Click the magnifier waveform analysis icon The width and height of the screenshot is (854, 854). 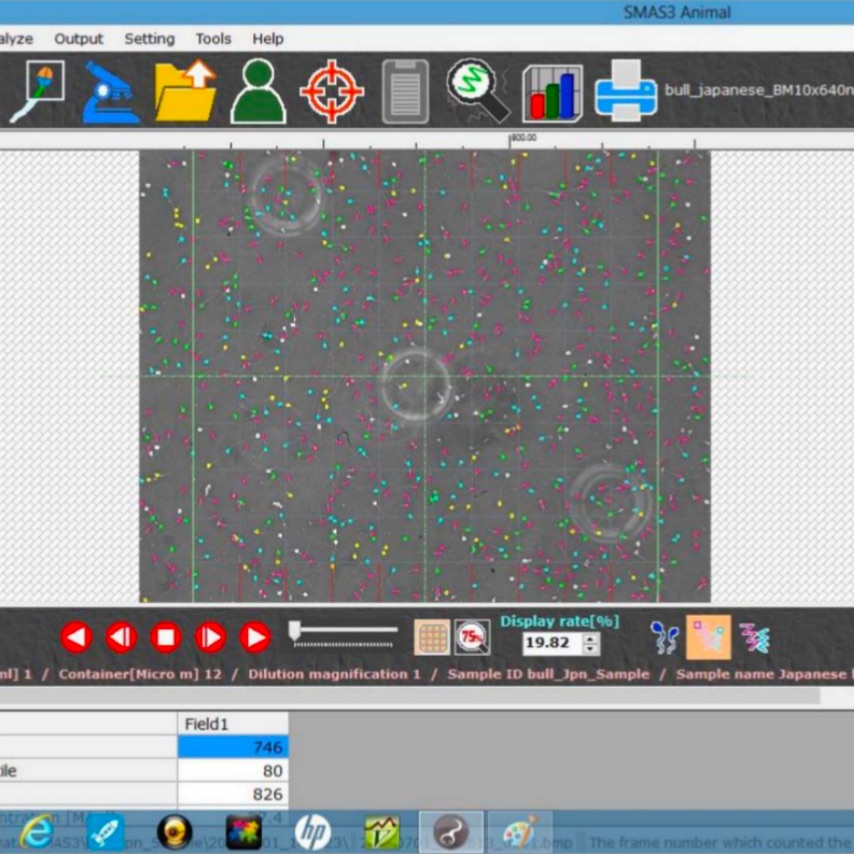coord(478,92)
